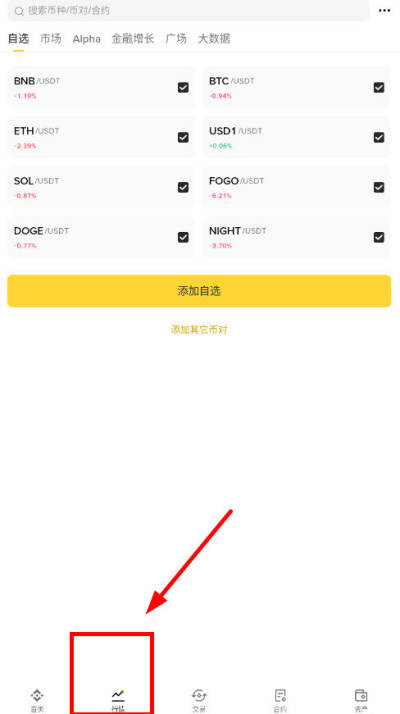Open the futures contract icon in bottom bar
This screenshot has width=400, height=714.
(280, 695)
